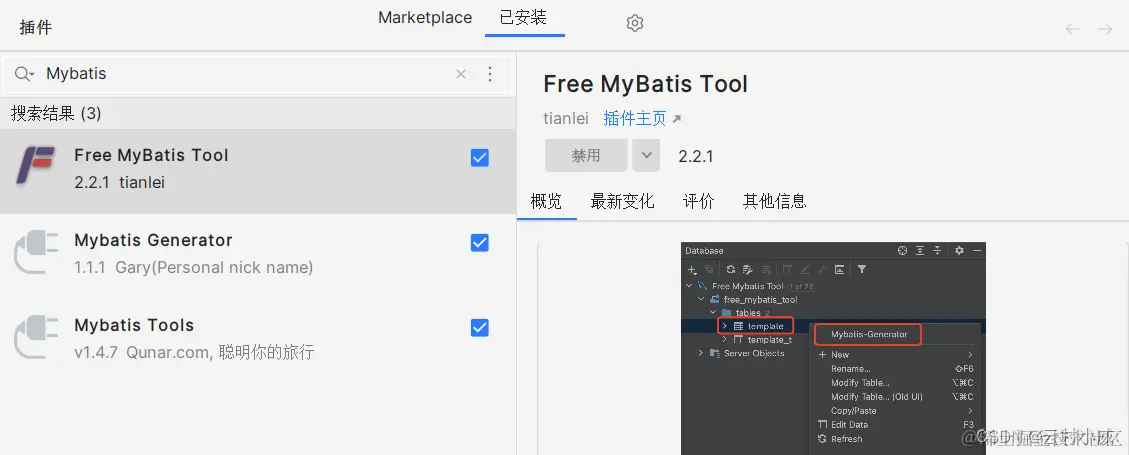Click Rename... in preview context menu
This screenshot has width=1129, height=455.
tap(850, 369)
